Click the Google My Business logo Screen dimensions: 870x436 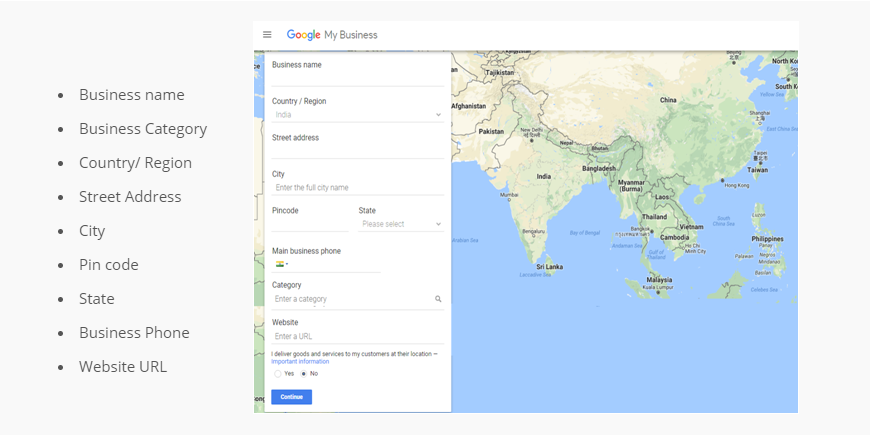pyautogui.click(x=332, y=35)
